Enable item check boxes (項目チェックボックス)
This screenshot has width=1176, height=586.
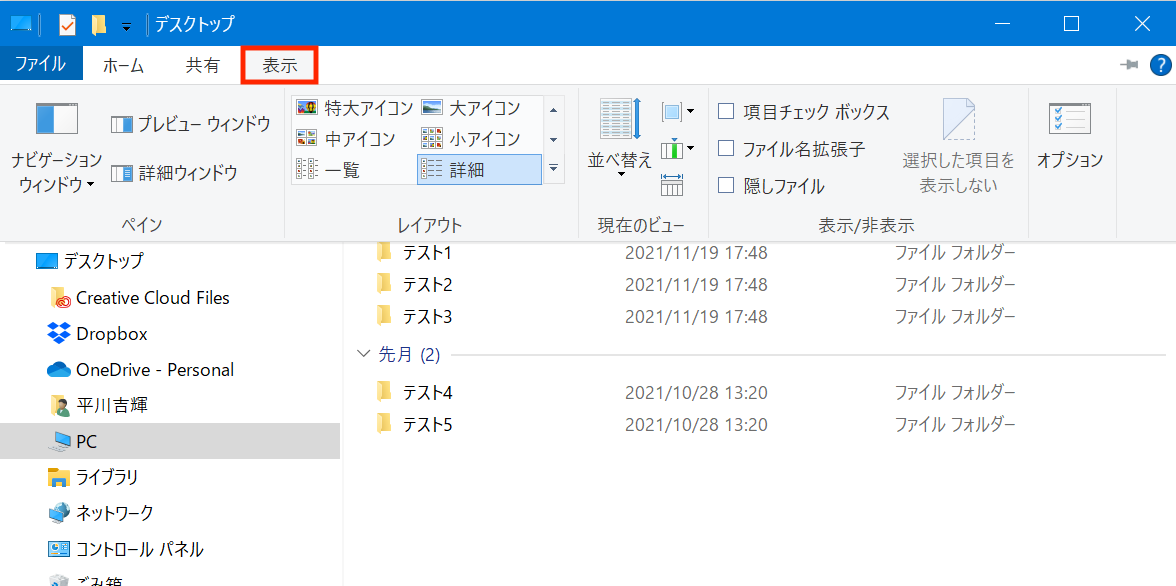[727, 112]
